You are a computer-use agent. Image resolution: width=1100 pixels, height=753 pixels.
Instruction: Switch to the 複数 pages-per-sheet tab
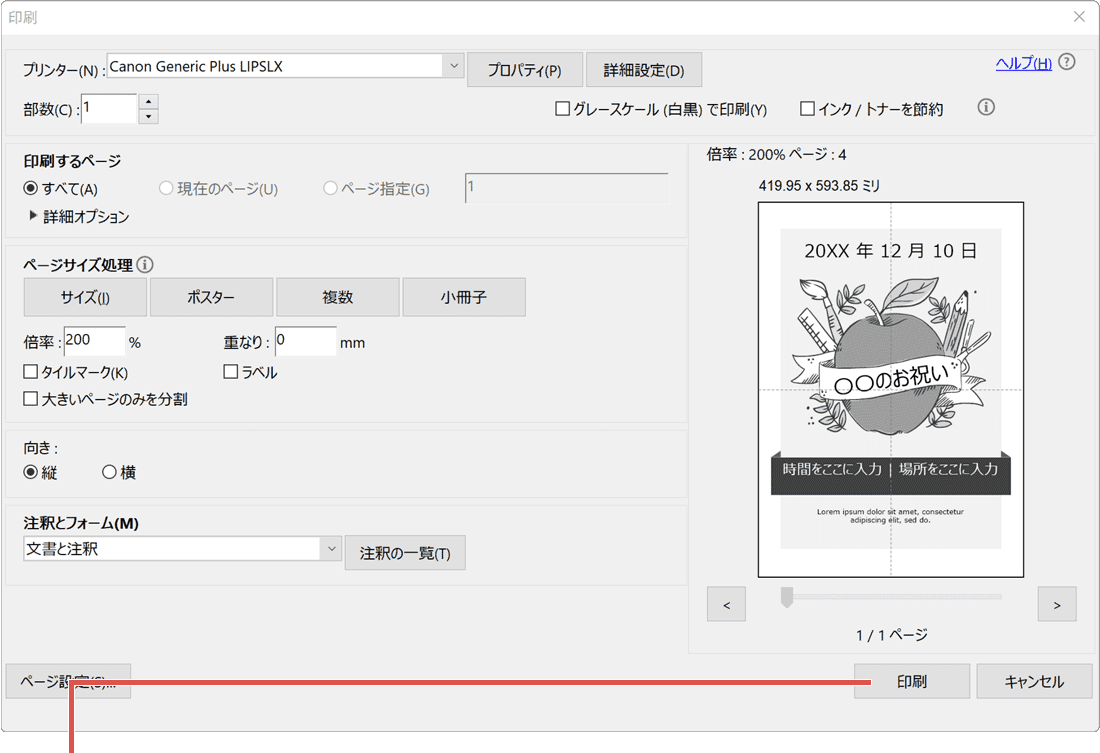tap(337, 297)
